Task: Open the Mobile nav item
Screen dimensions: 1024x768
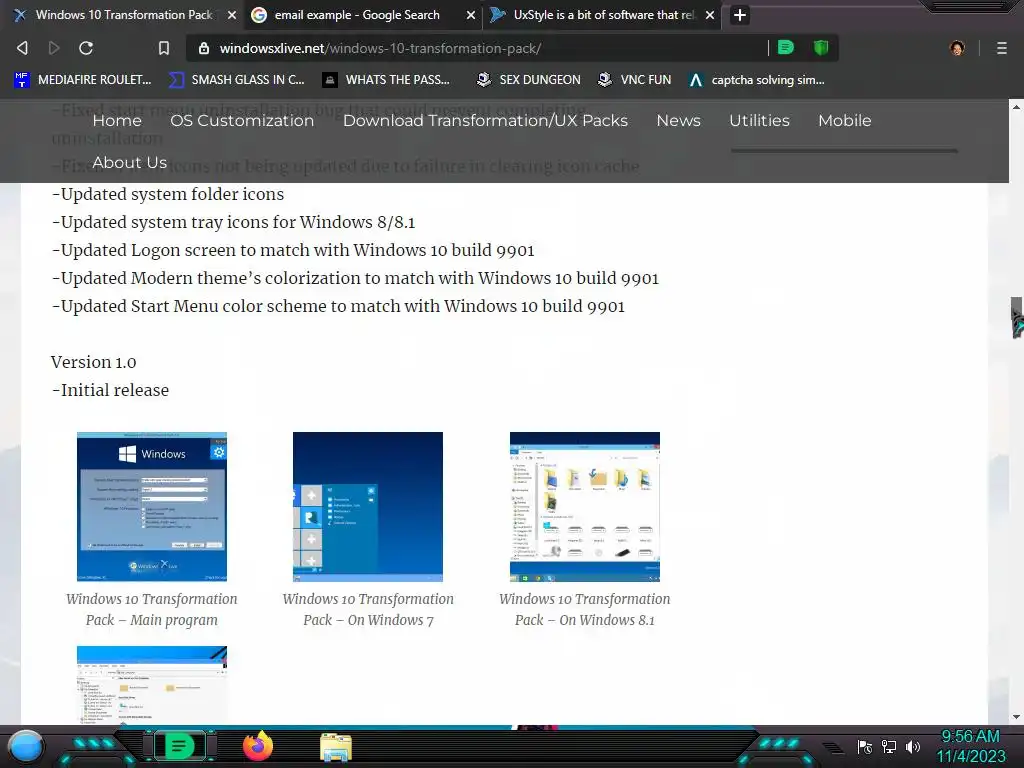Action: point(844,121)
